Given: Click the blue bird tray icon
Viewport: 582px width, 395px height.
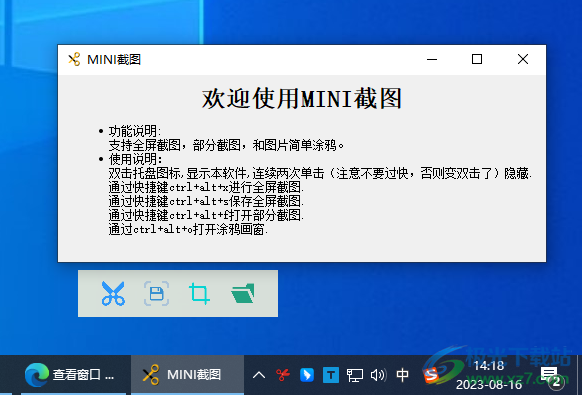Looking at the screenshot, I should coord(307,375).
